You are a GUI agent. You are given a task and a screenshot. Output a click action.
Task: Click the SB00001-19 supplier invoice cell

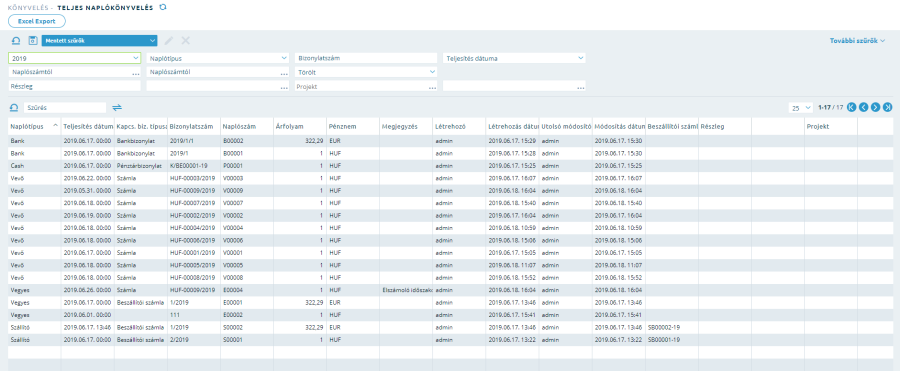pyautogui.click(x=672, y=339)
